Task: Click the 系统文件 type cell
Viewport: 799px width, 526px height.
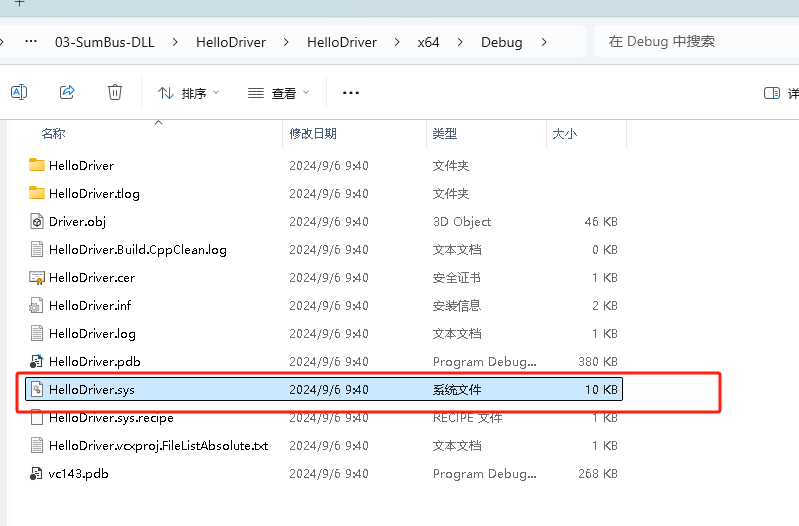Action: (457, 390)
